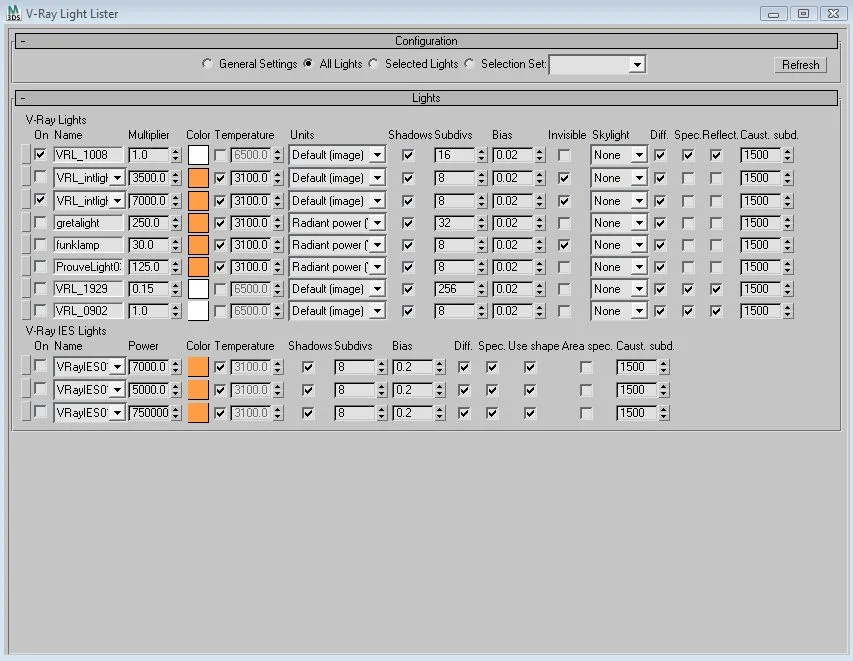
Task: Toggle the Invisible checkbox for funklamp
Action: click(564, 245)
